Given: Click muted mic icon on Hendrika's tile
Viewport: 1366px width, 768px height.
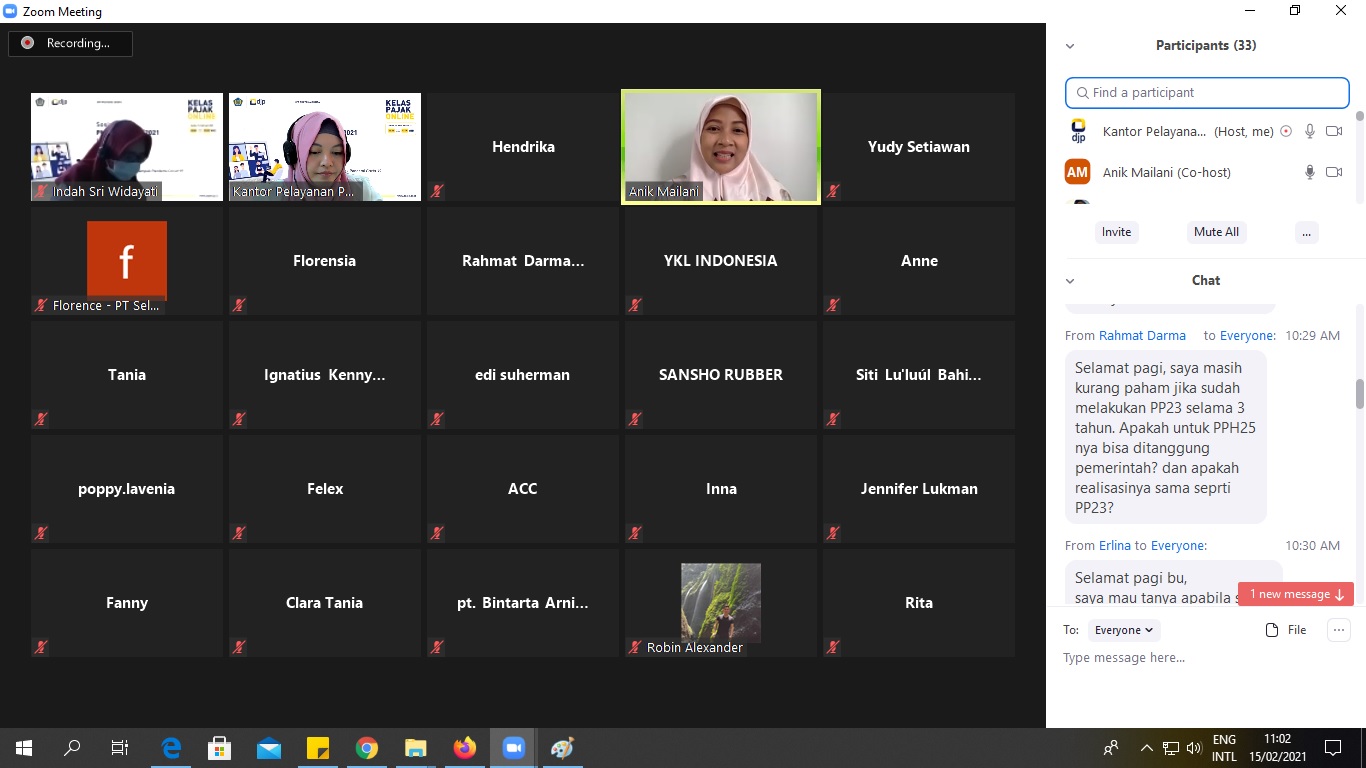Looking at the screenshot, I should 437,191.
